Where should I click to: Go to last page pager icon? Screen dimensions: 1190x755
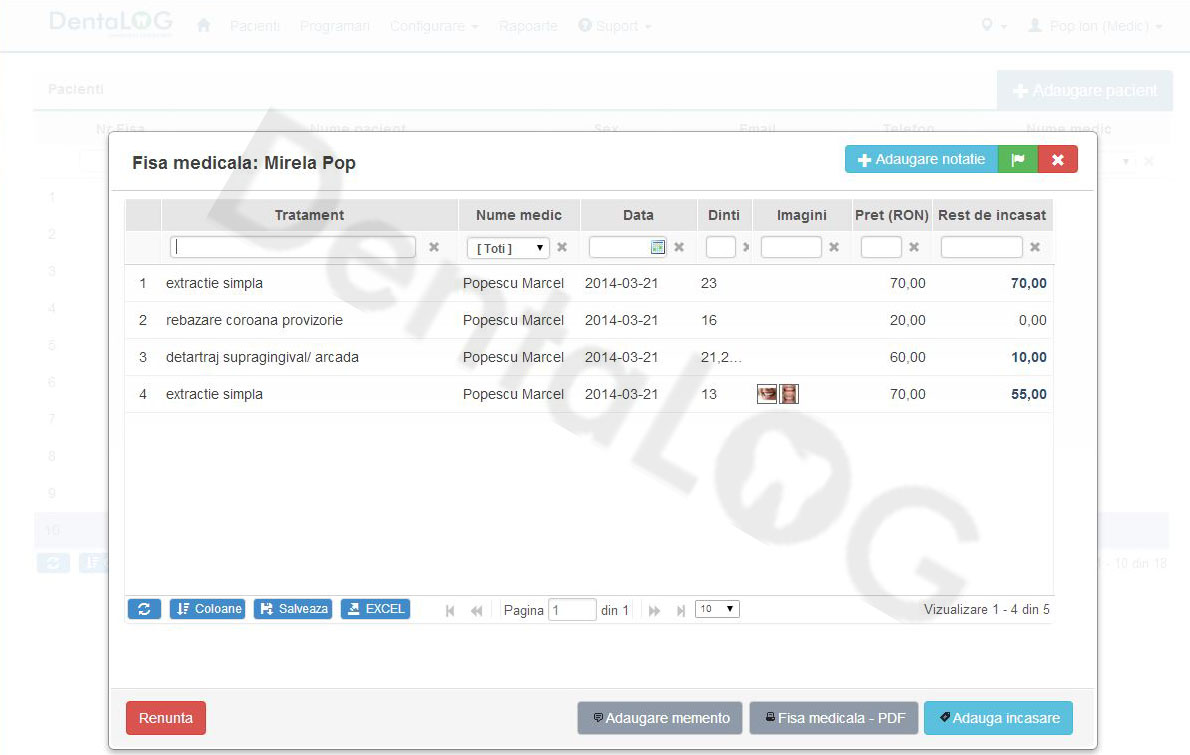[x=681, y=610]
